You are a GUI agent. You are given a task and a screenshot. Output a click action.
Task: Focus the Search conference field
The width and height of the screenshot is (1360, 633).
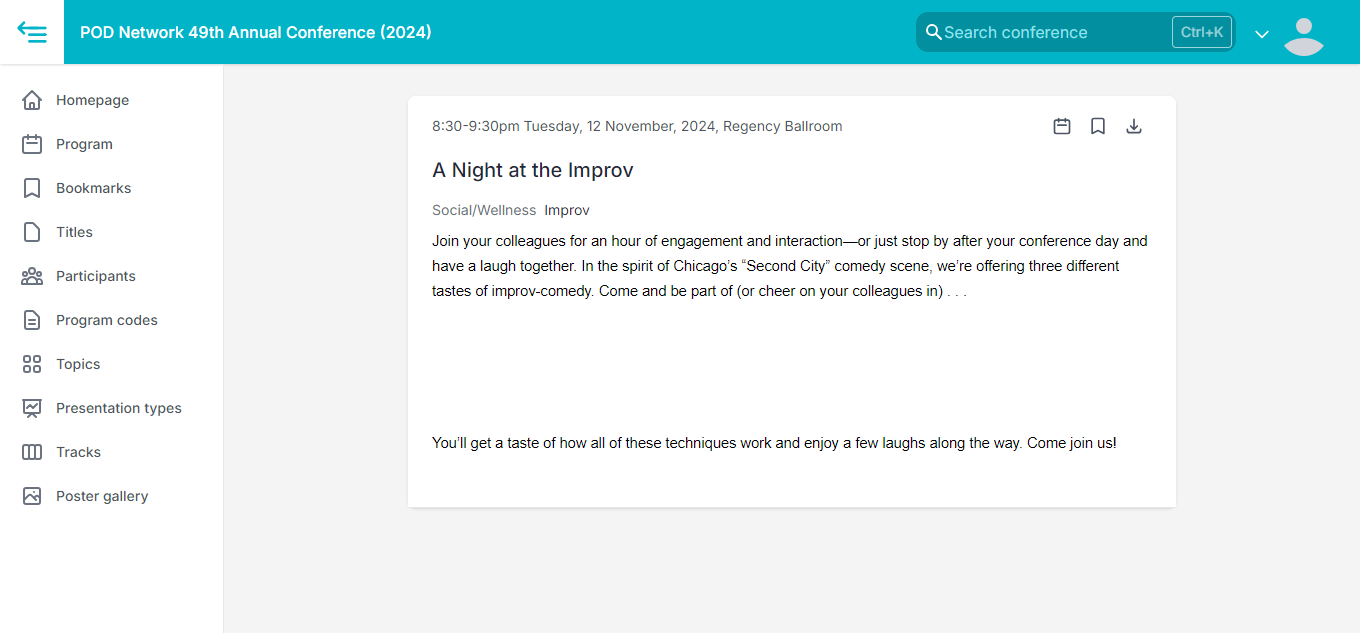[x=1050, y=32]
